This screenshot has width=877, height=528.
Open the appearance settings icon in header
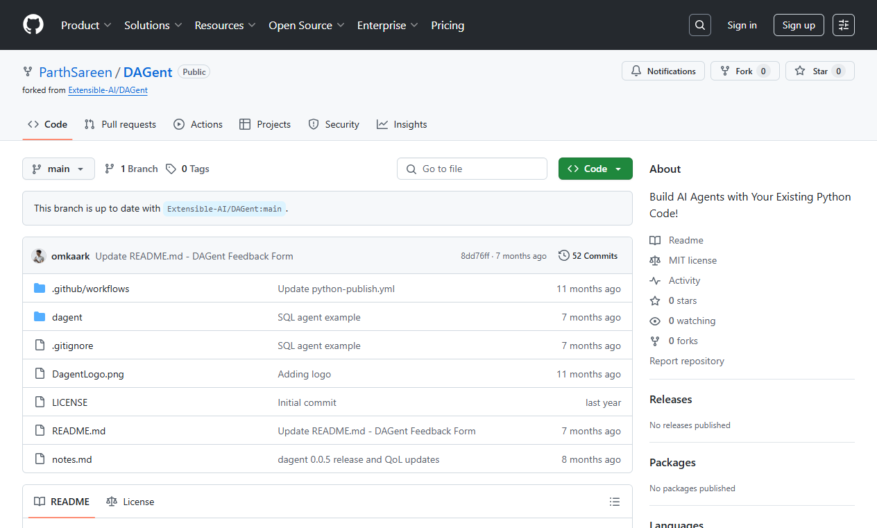[843, 25]
